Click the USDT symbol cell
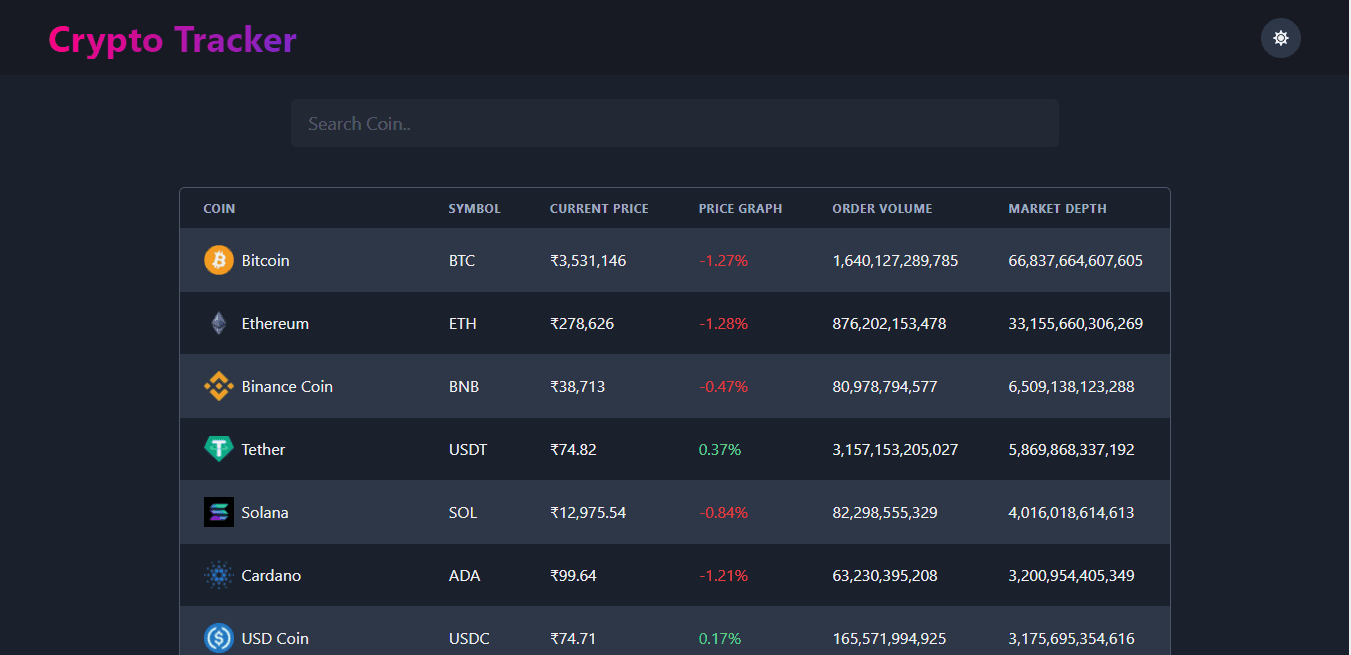This screenshot has height=655, width=1351. [468, 449]
